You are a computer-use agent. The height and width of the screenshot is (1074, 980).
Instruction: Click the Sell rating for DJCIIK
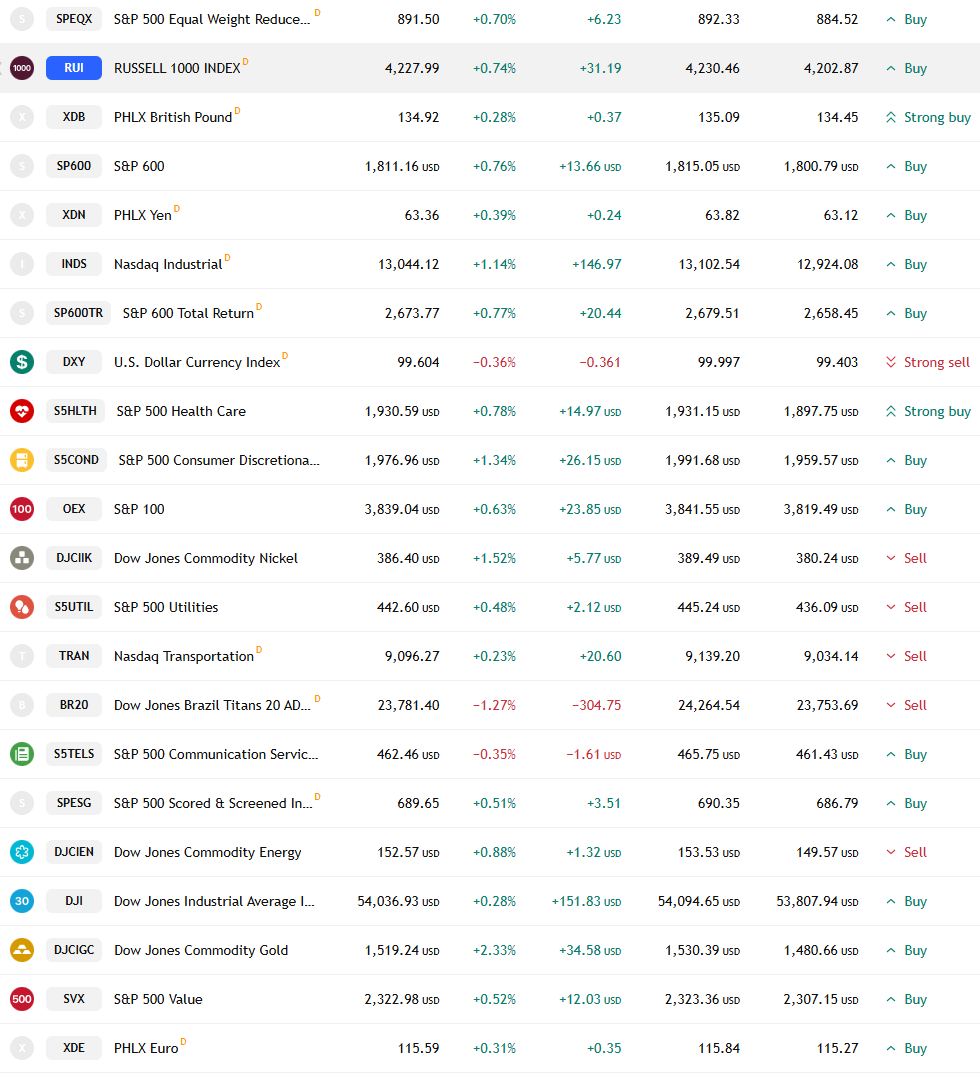pos(907,558)
